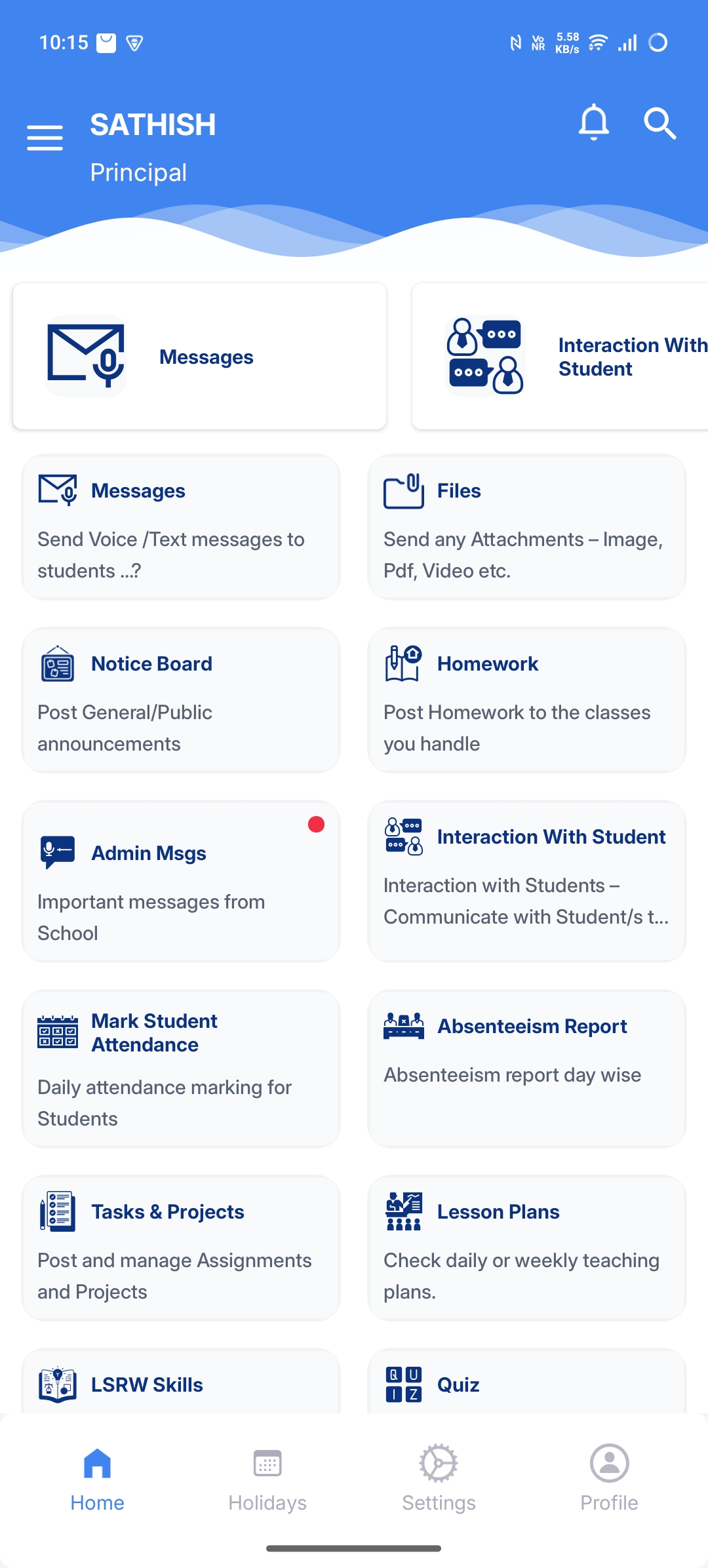Tap the Notice Board icon
708x1568 pixels.
pos(58,664)
